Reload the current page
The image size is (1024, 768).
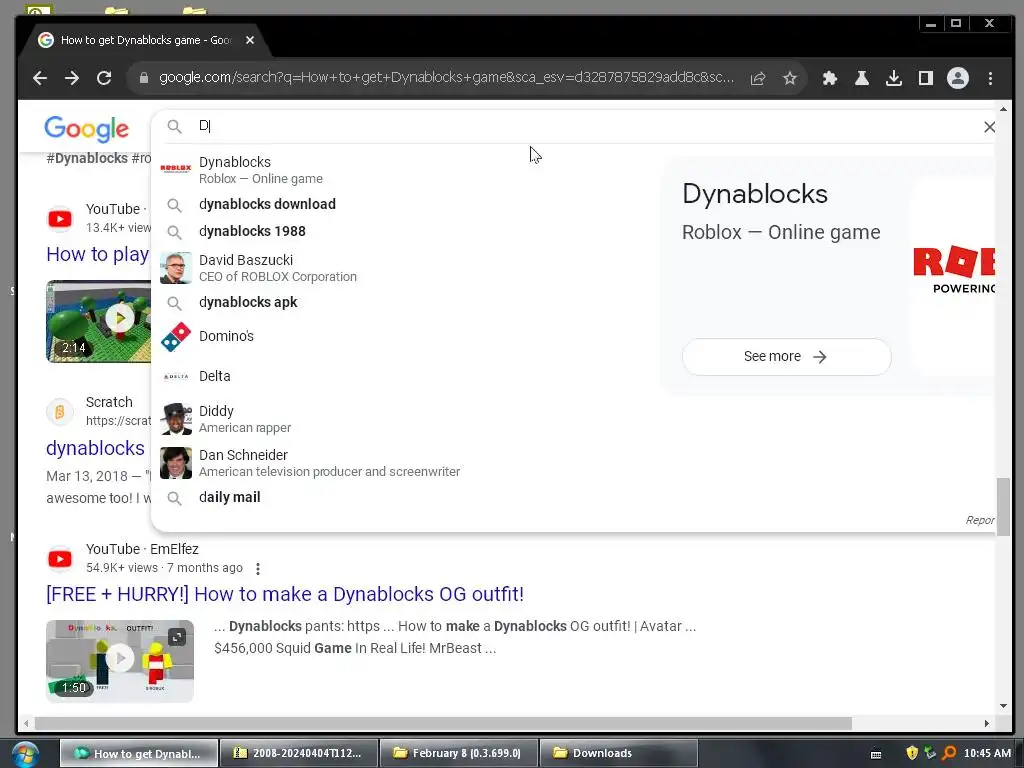coord(104,78)
